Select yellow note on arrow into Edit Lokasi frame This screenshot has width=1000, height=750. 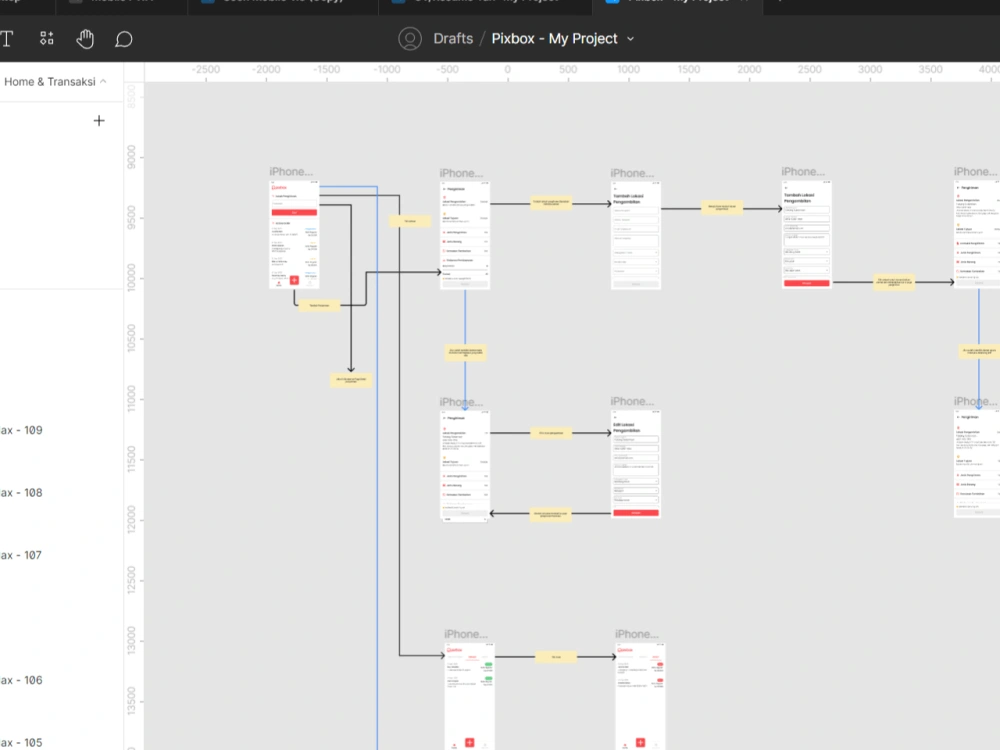551,433
